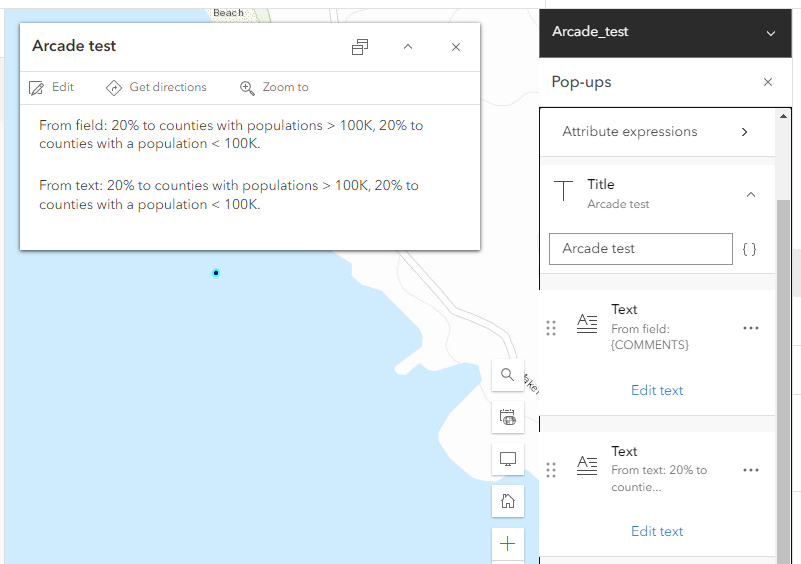Expand the Arcade_test layer dropdown

pyautogui.click(x=770, y=33)
